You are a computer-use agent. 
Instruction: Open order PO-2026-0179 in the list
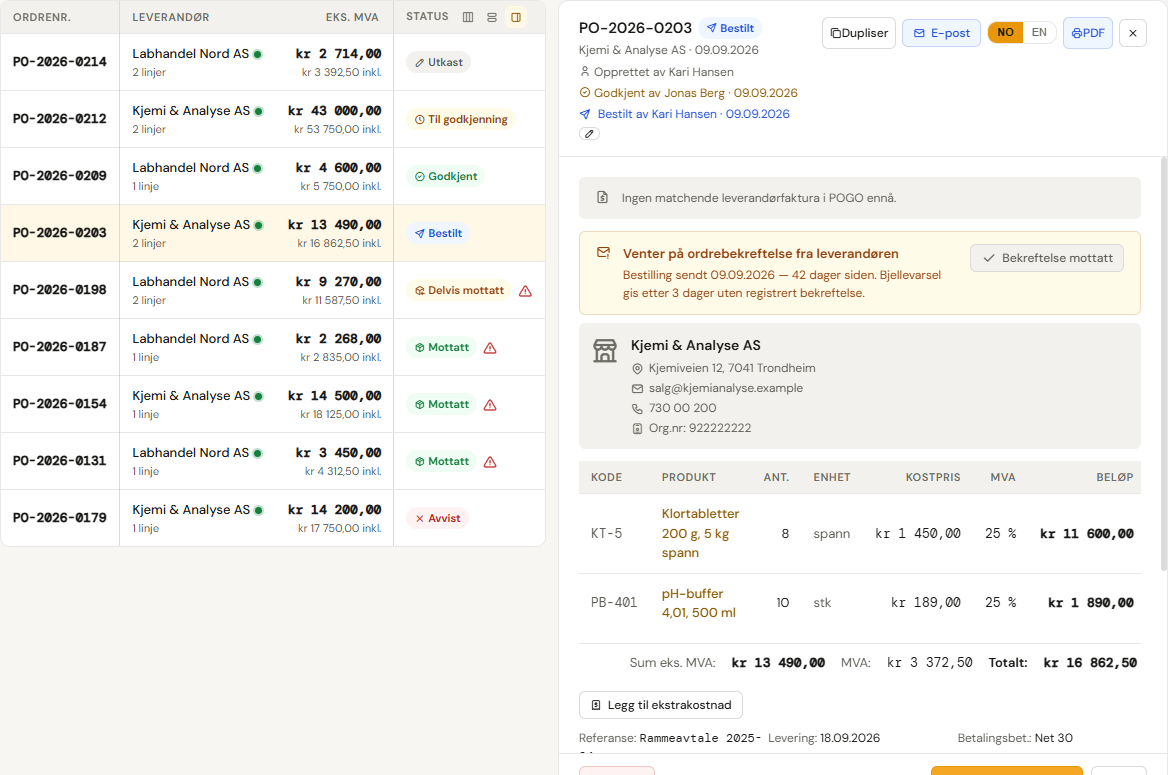[x=273, y=519]
